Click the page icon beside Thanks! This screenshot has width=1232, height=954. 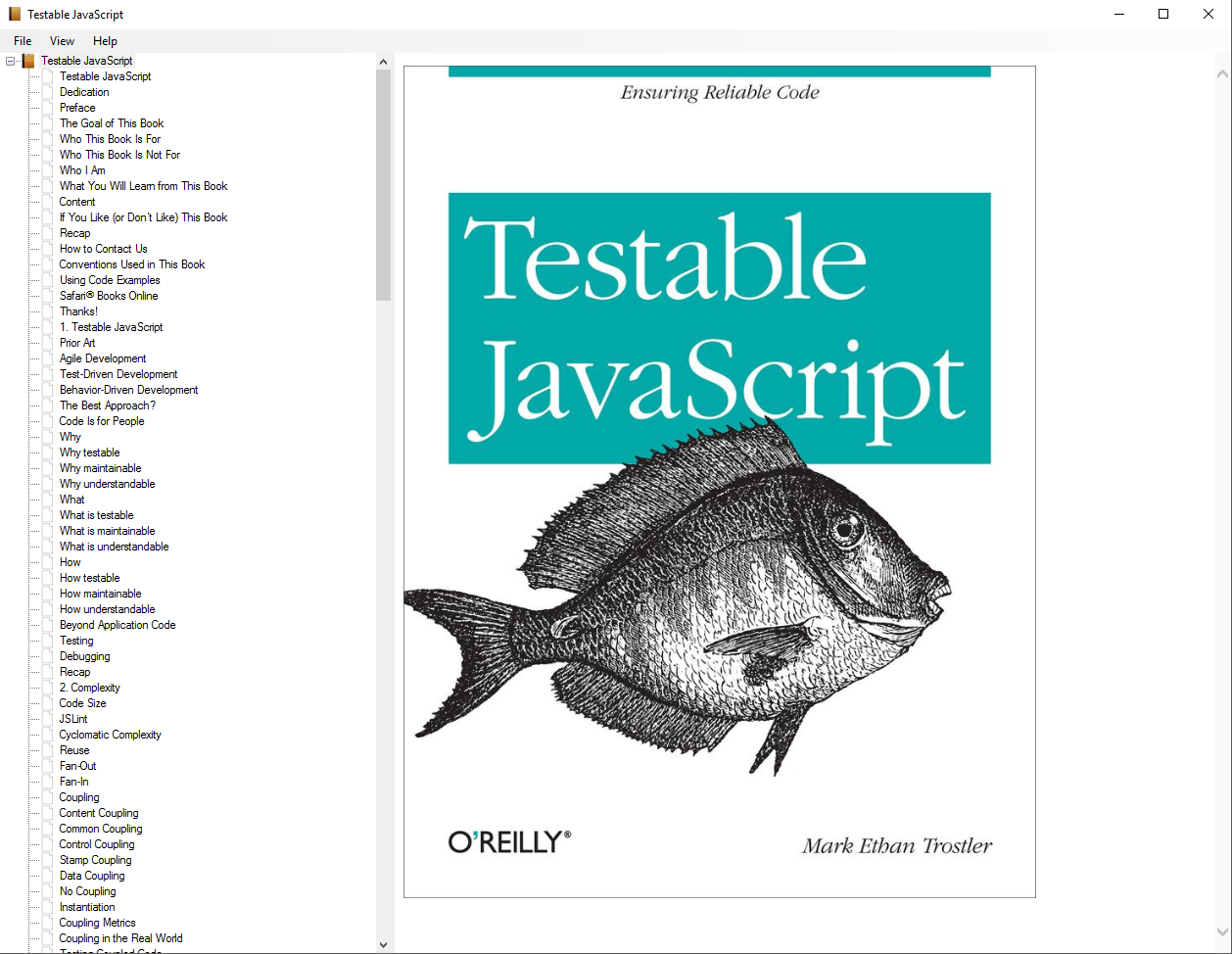(47, 311)
